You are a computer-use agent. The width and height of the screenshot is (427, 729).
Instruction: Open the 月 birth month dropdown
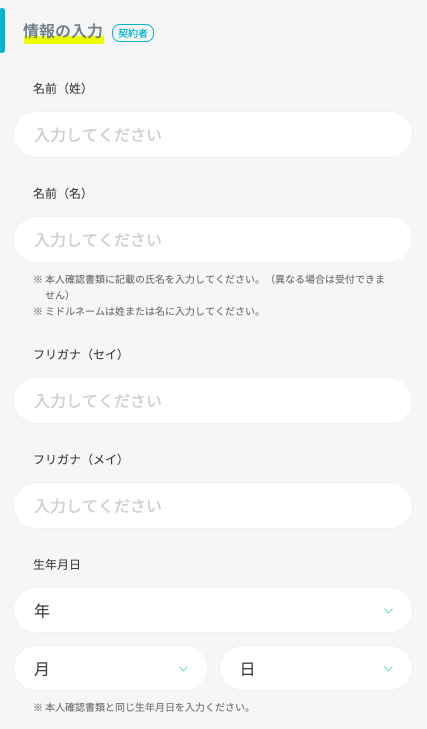pos(110,668)
